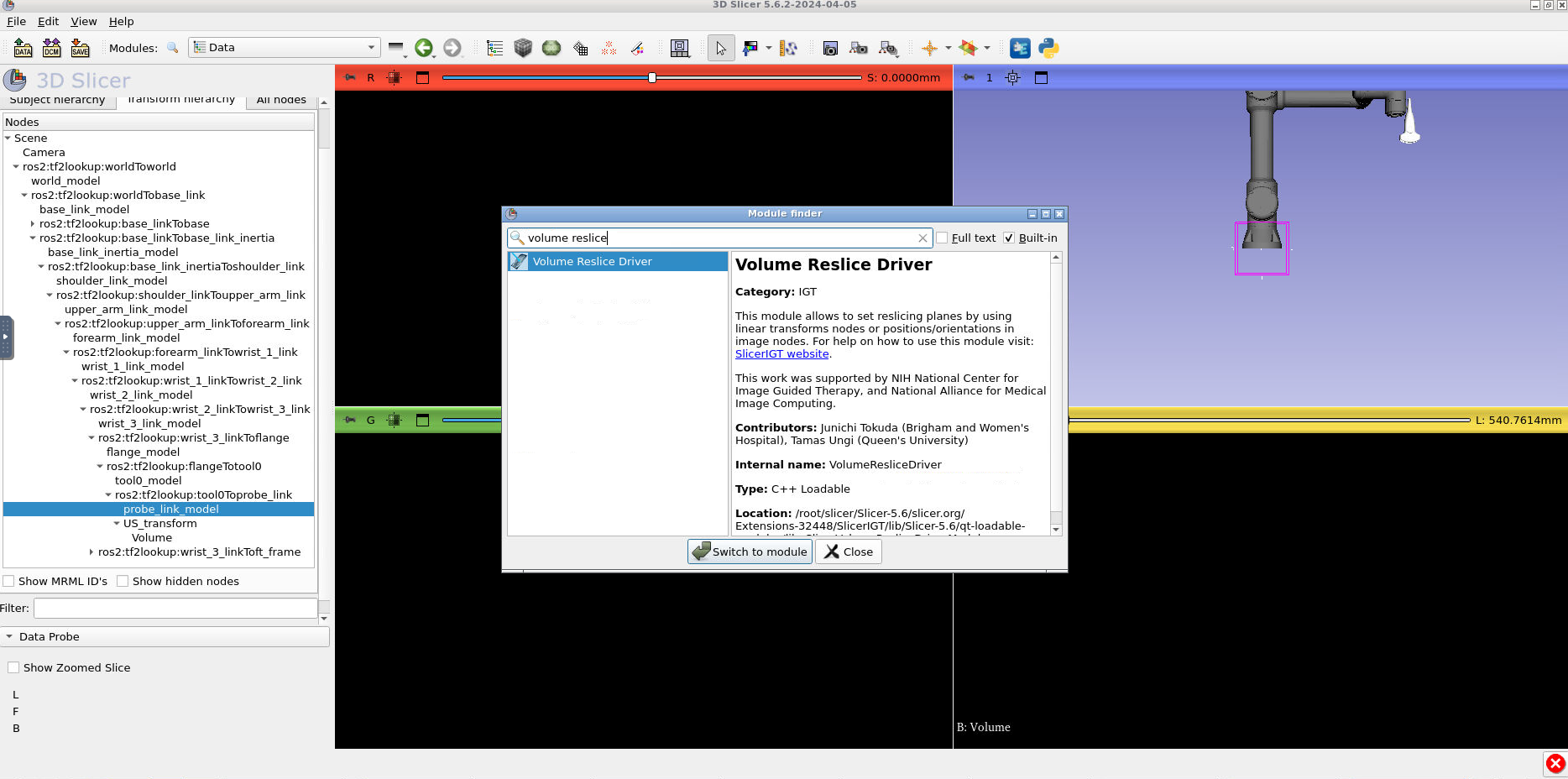Collapse the US_transform tree node
Viewport: 1568px width, 779px height.
tap(117, 523)
